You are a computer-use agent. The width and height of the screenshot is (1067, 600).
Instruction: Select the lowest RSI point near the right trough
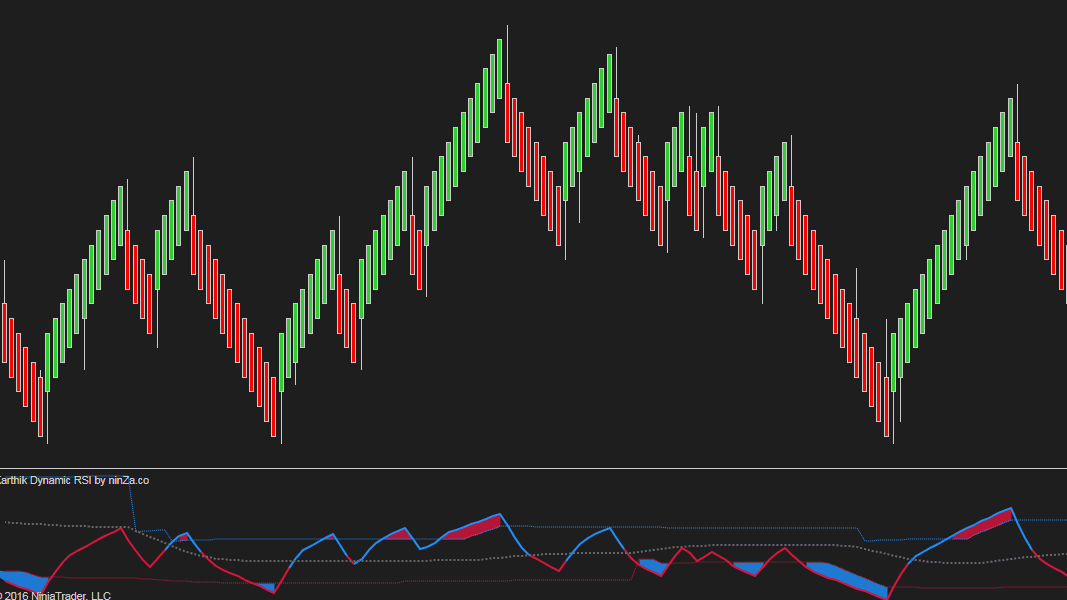[x=887, y=597]
